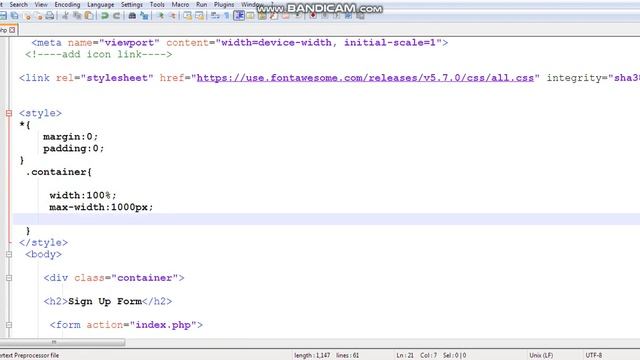Click the 'width:100%;' declaration
The width and height of the screenshot is (640, 360).
pyautogui.click(x=83, y=196)
